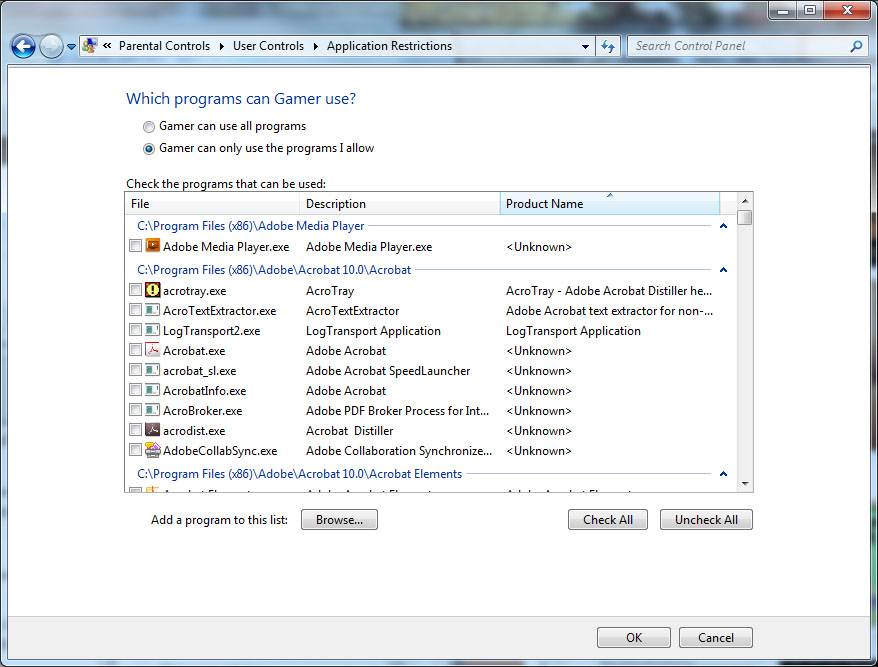Check the AcroTextExtractor.exe checkbox
Screen dimensions: 878x667
coord(135,310)
